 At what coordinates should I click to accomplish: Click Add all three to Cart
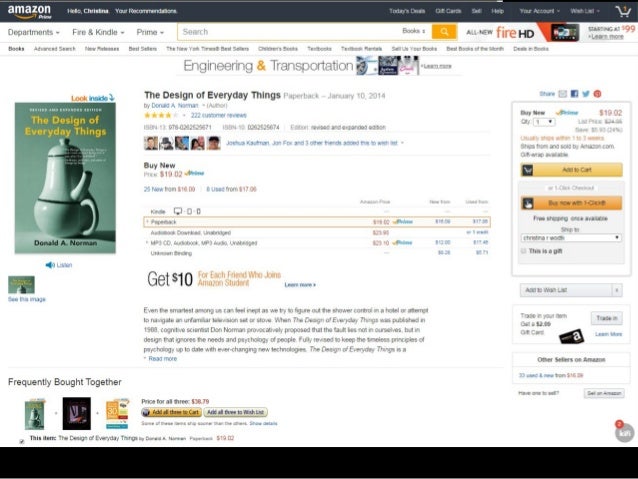click(171, 412)
